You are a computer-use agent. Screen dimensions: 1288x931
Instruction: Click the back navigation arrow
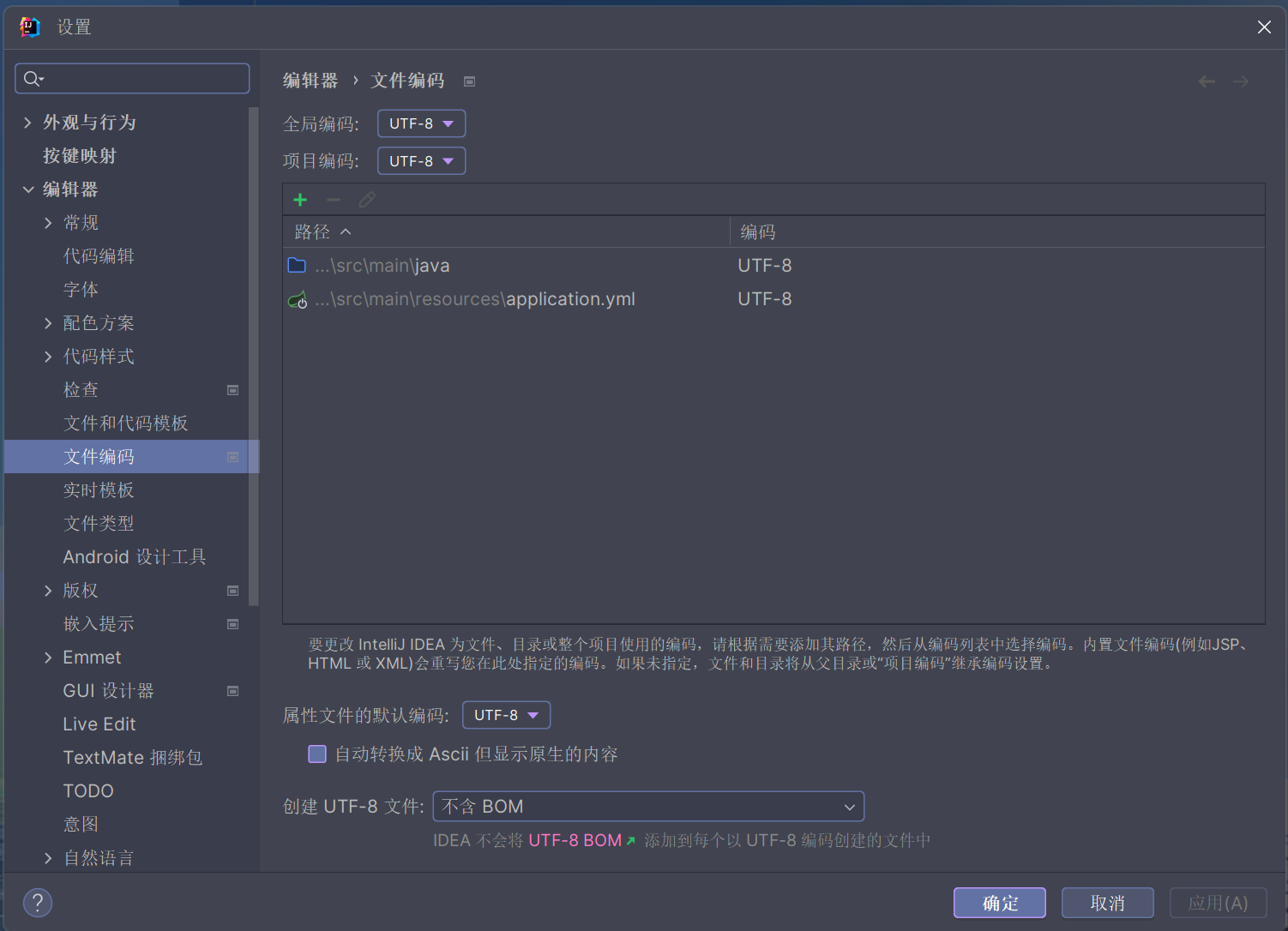pos(1207,81)
